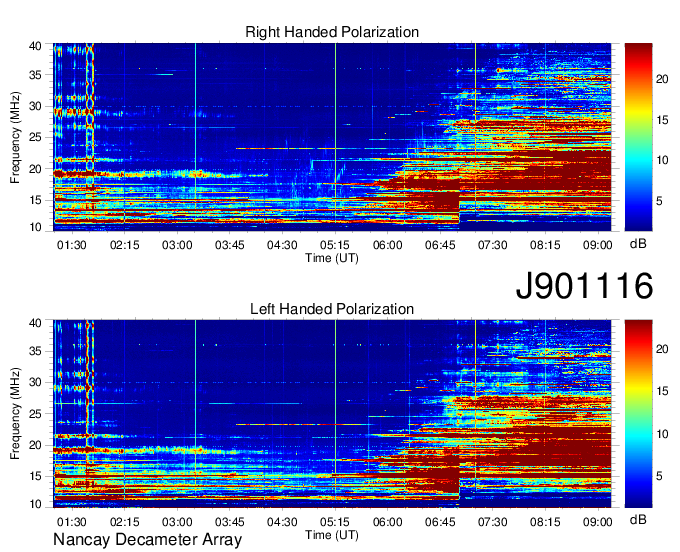This screenshot has width=680, height=552.
Task: Click the Left Handed Polarization title
Action: coord(332,309)
